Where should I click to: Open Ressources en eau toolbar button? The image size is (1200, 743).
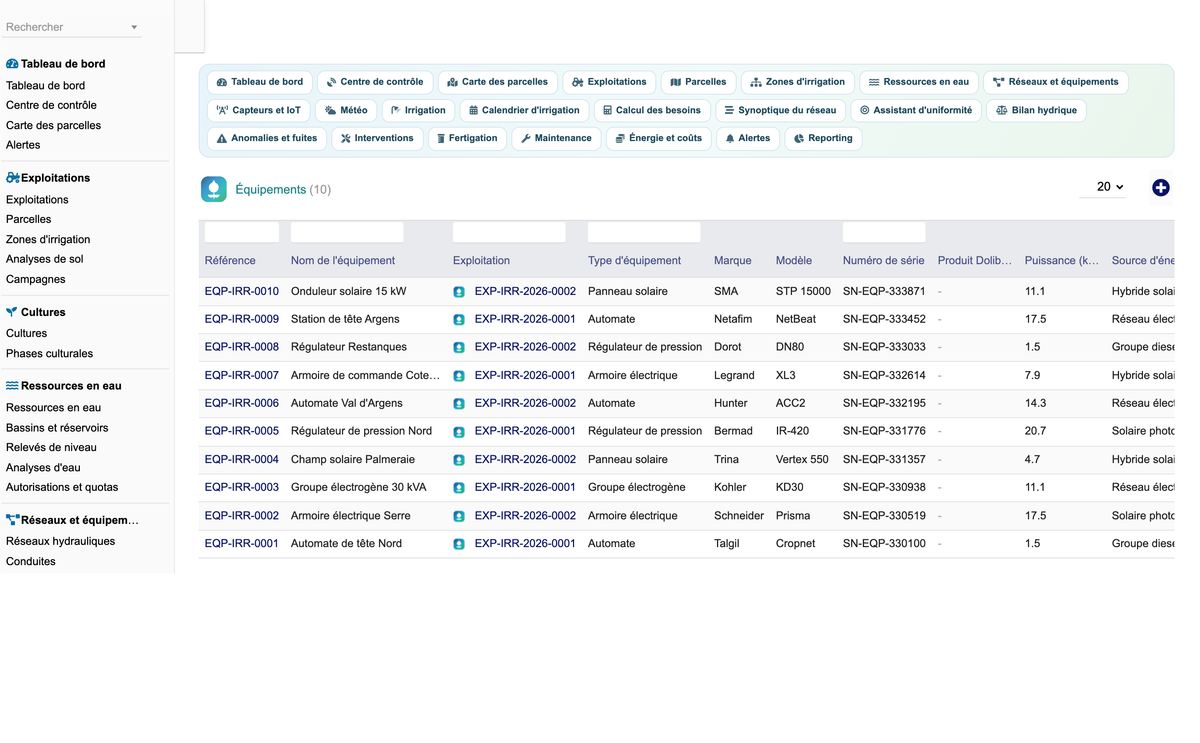(x=919, y=82)
